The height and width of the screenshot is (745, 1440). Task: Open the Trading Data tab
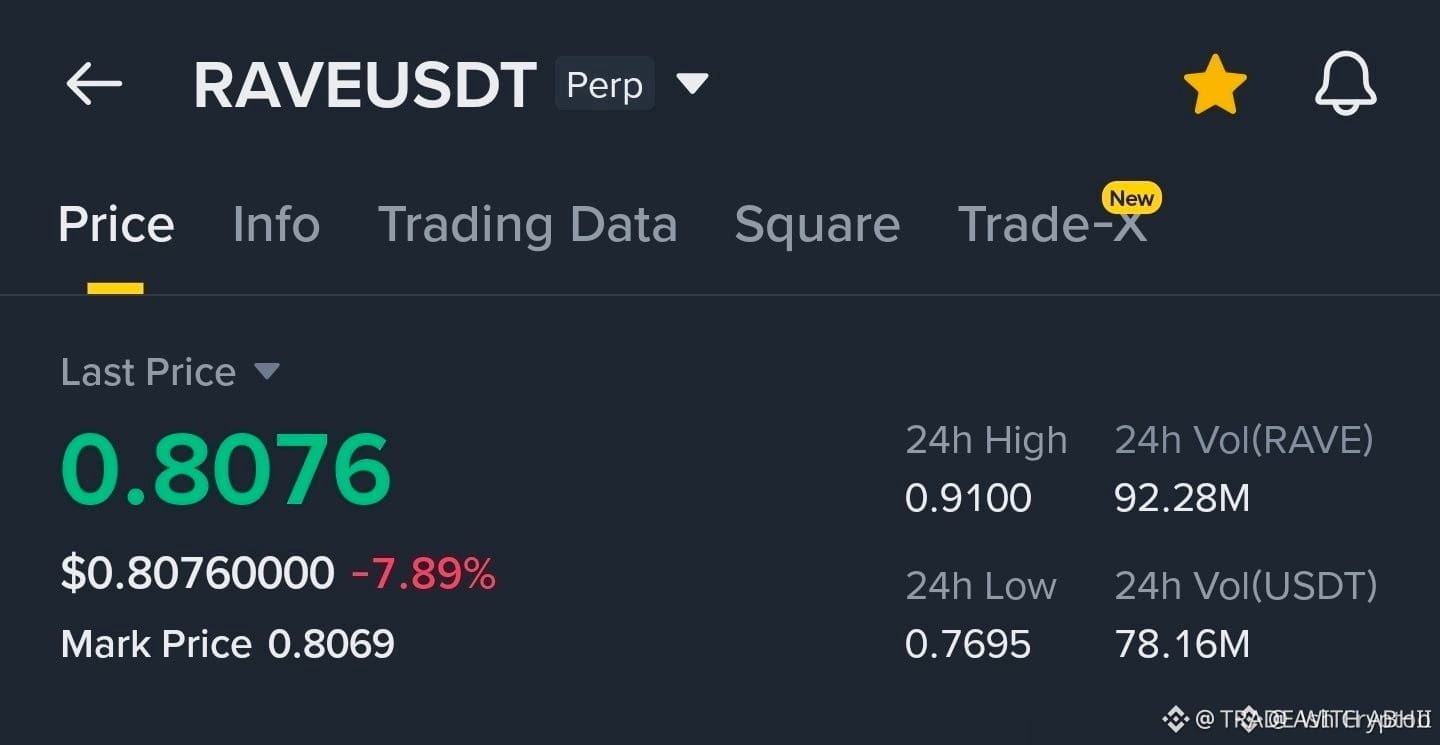(527, 224)
